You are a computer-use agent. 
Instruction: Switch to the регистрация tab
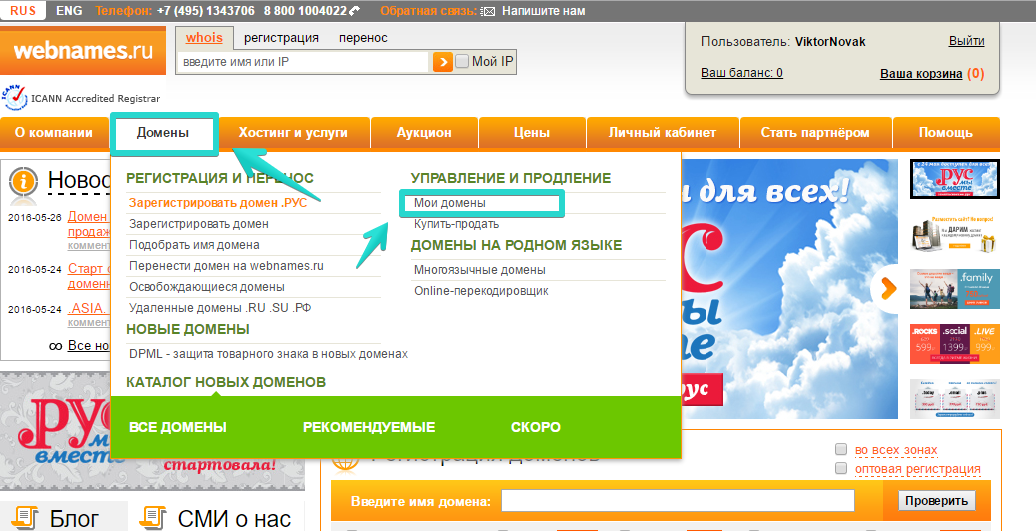(x=281, y=38)
